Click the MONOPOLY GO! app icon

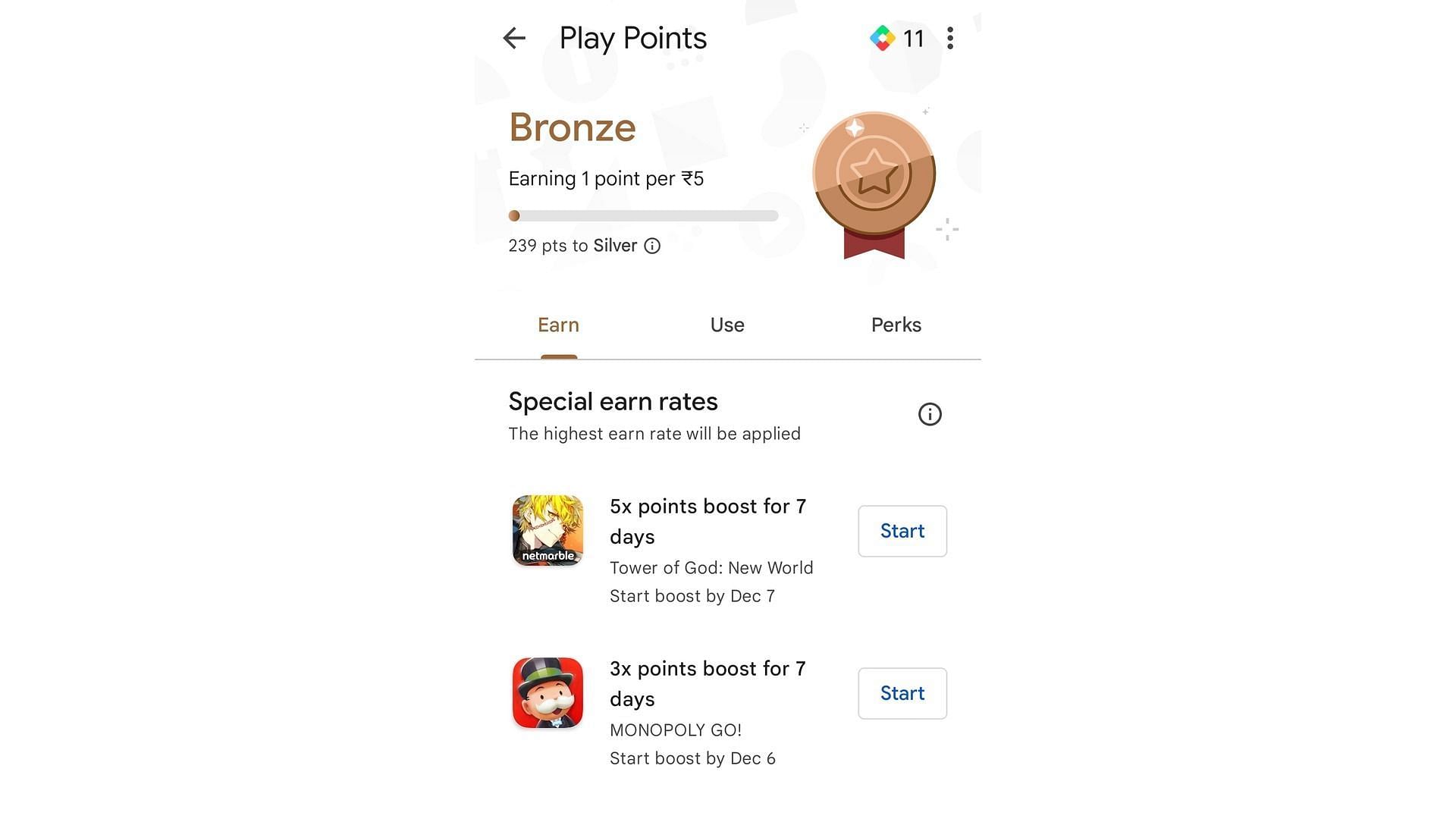[x=548, y=693]
